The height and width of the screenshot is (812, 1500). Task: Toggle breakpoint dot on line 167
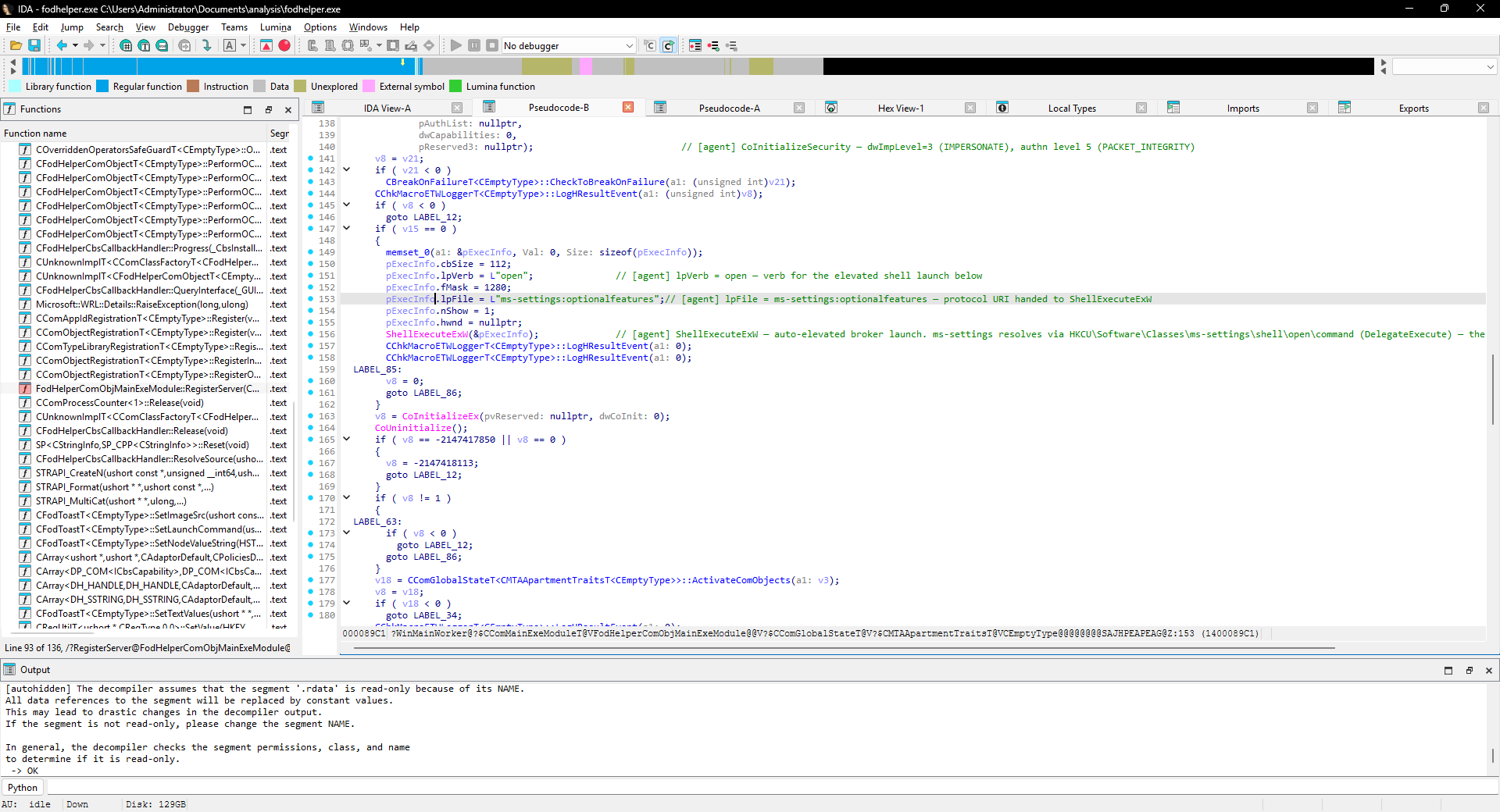pos(310,463)
